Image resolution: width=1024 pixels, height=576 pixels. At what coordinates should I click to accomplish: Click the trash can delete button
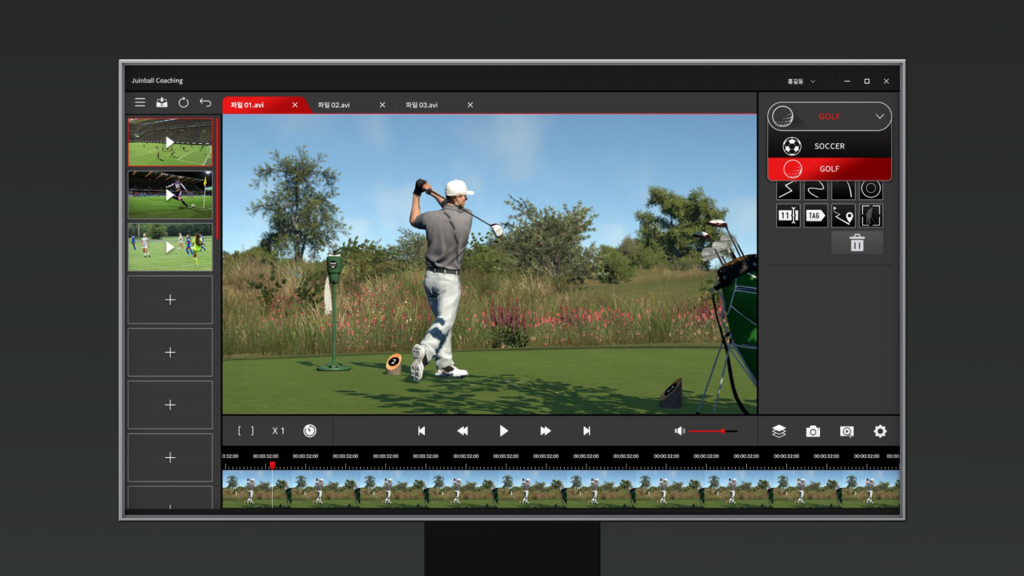tap(857, 243)
